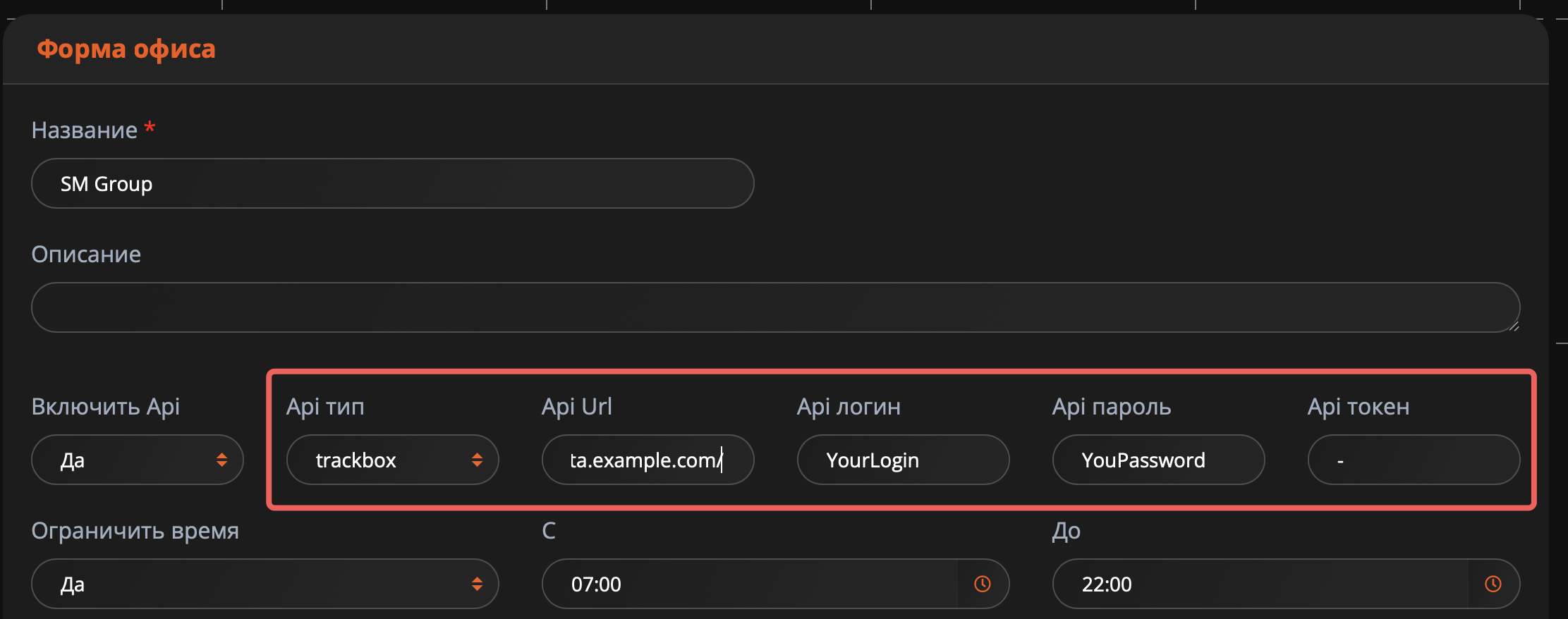Open the Ограничить время dropdown
This screenshot has height=619, width=1568.
pyautogui.click(x=265, y=584)
